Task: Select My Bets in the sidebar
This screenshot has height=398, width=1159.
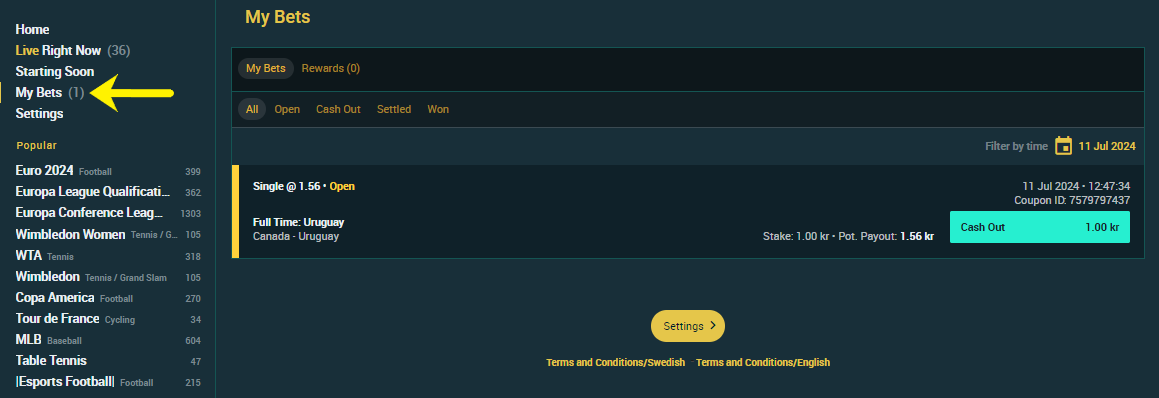Action: [x=50, y=92]
